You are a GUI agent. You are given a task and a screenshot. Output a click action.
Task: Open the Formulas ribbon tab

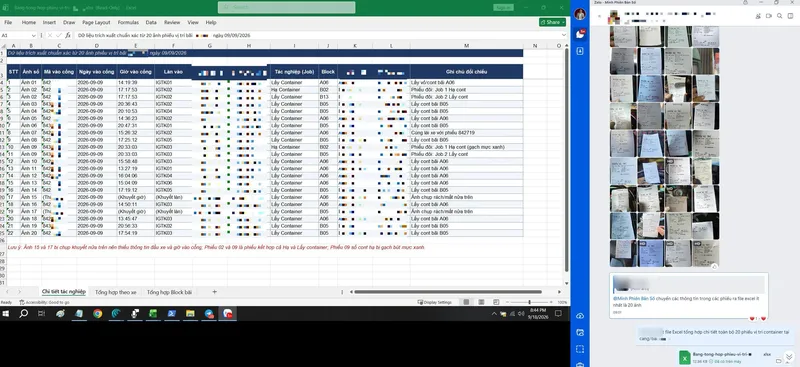(x=128, y=22)
